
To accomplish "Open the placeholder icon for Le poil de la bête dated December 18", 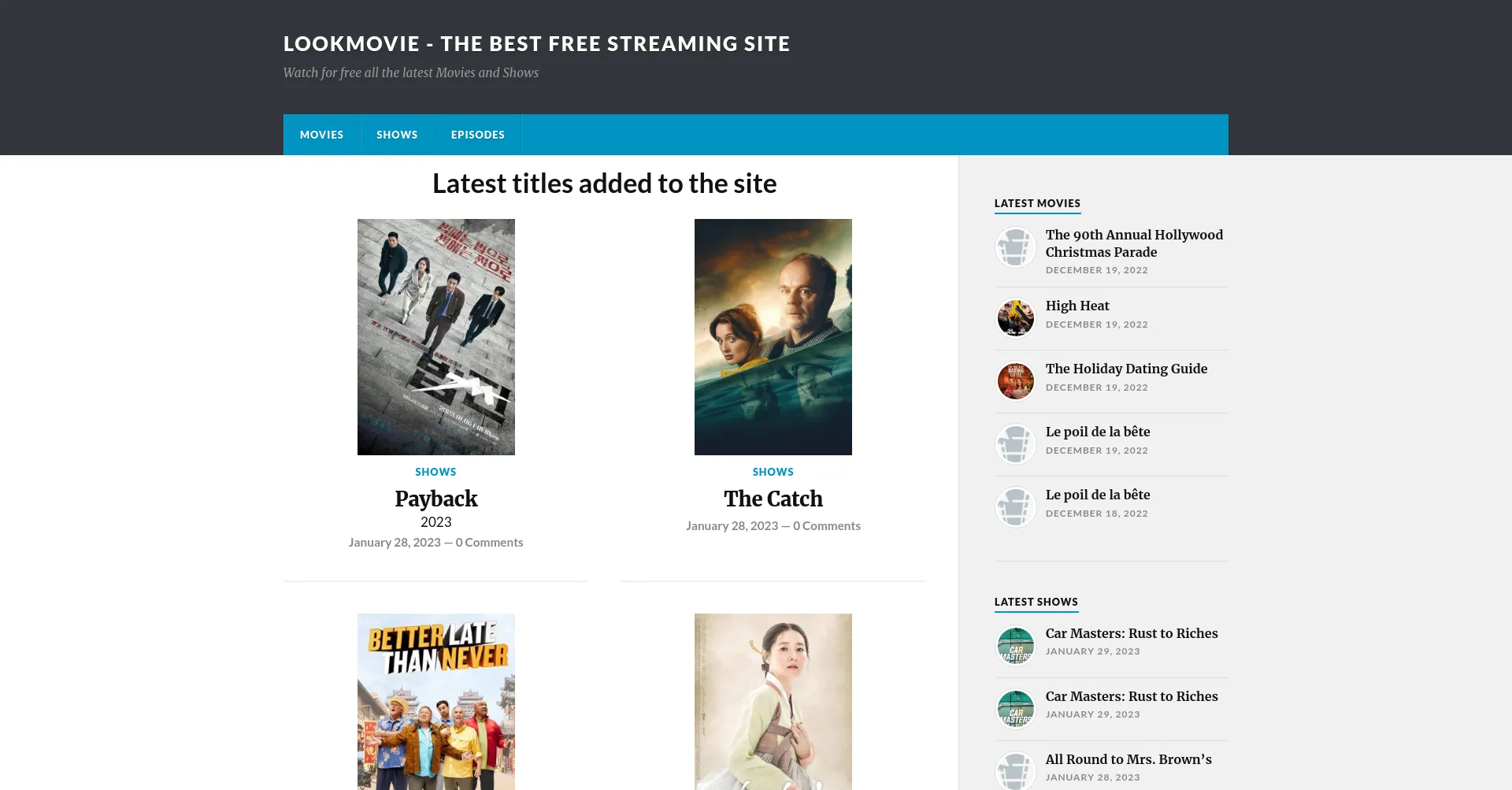I will 1015,507.
